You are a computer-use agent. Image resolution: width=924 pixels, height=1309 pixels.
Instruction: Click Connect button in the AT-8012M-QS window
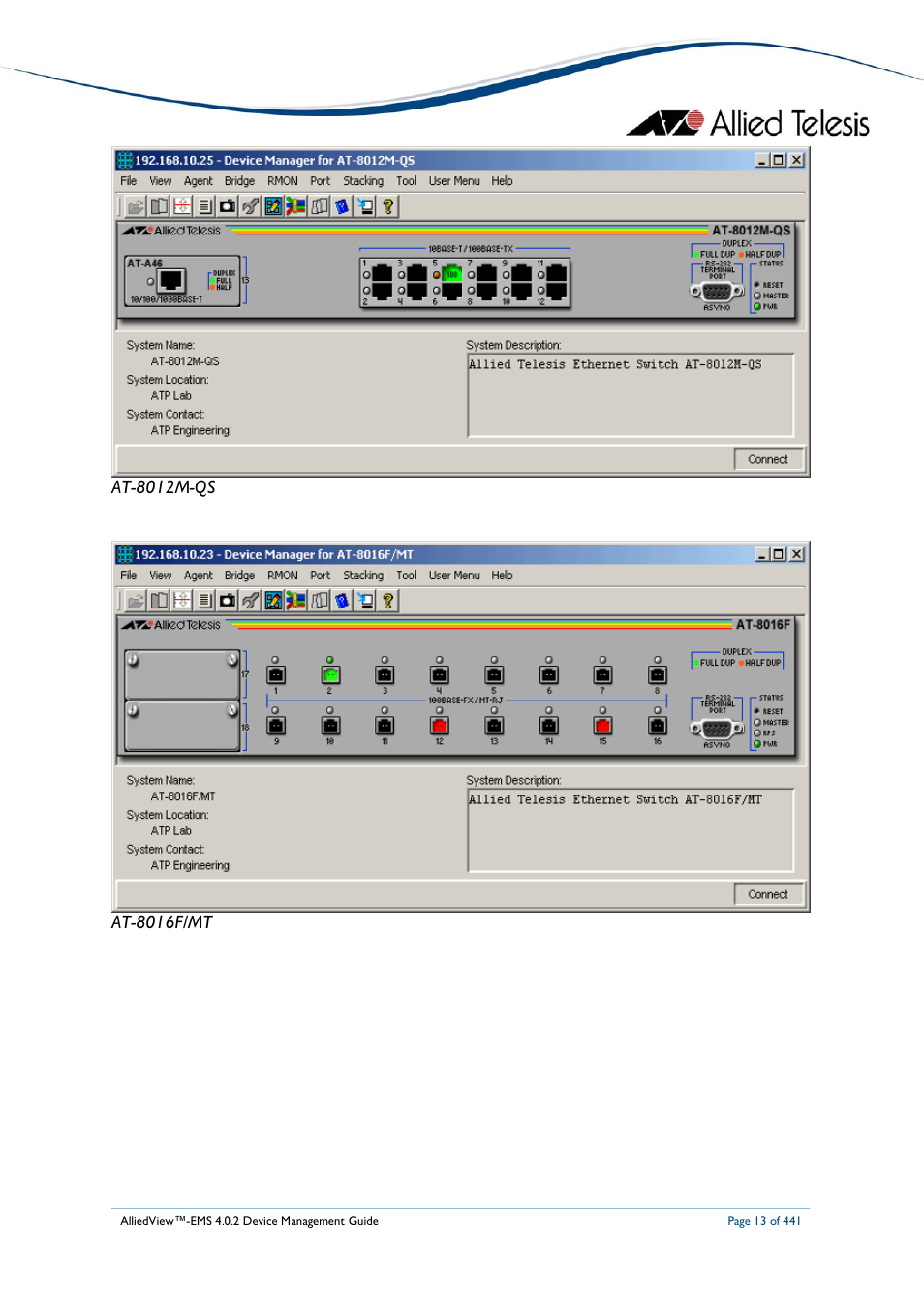[768, 459]
